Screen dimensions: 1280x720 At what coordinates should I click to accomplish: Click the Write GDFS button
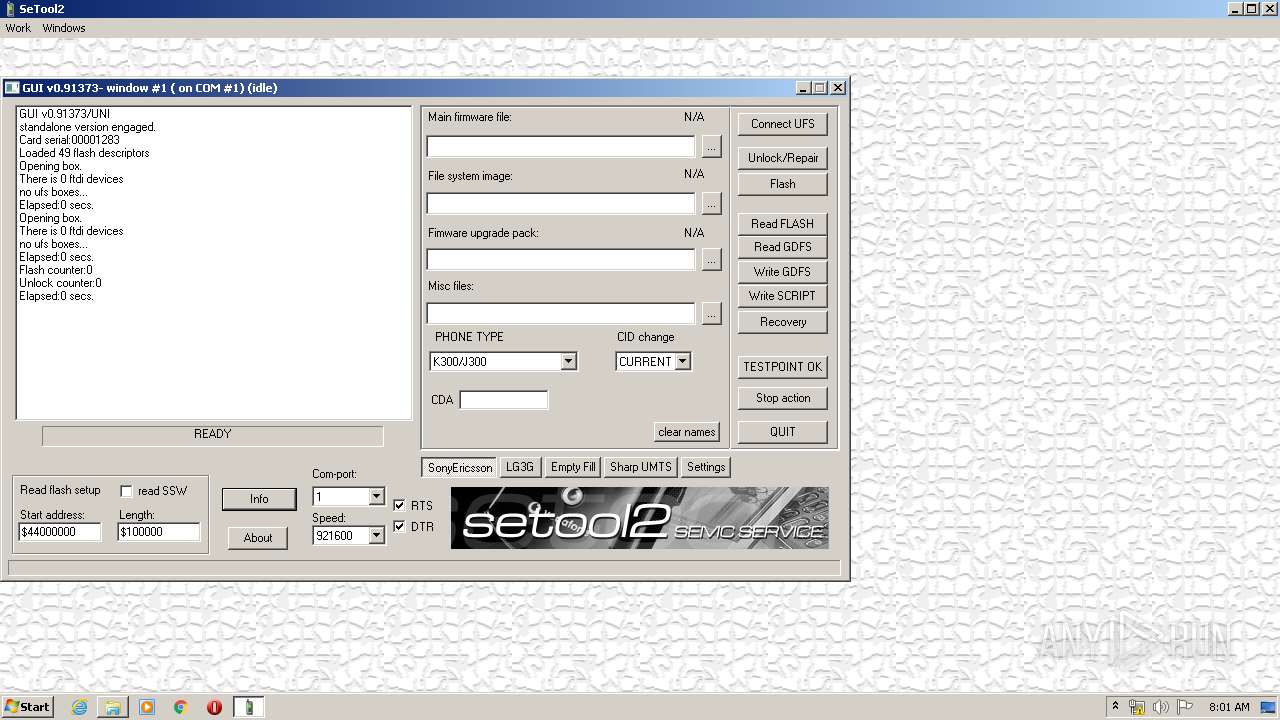pos(783,272)
